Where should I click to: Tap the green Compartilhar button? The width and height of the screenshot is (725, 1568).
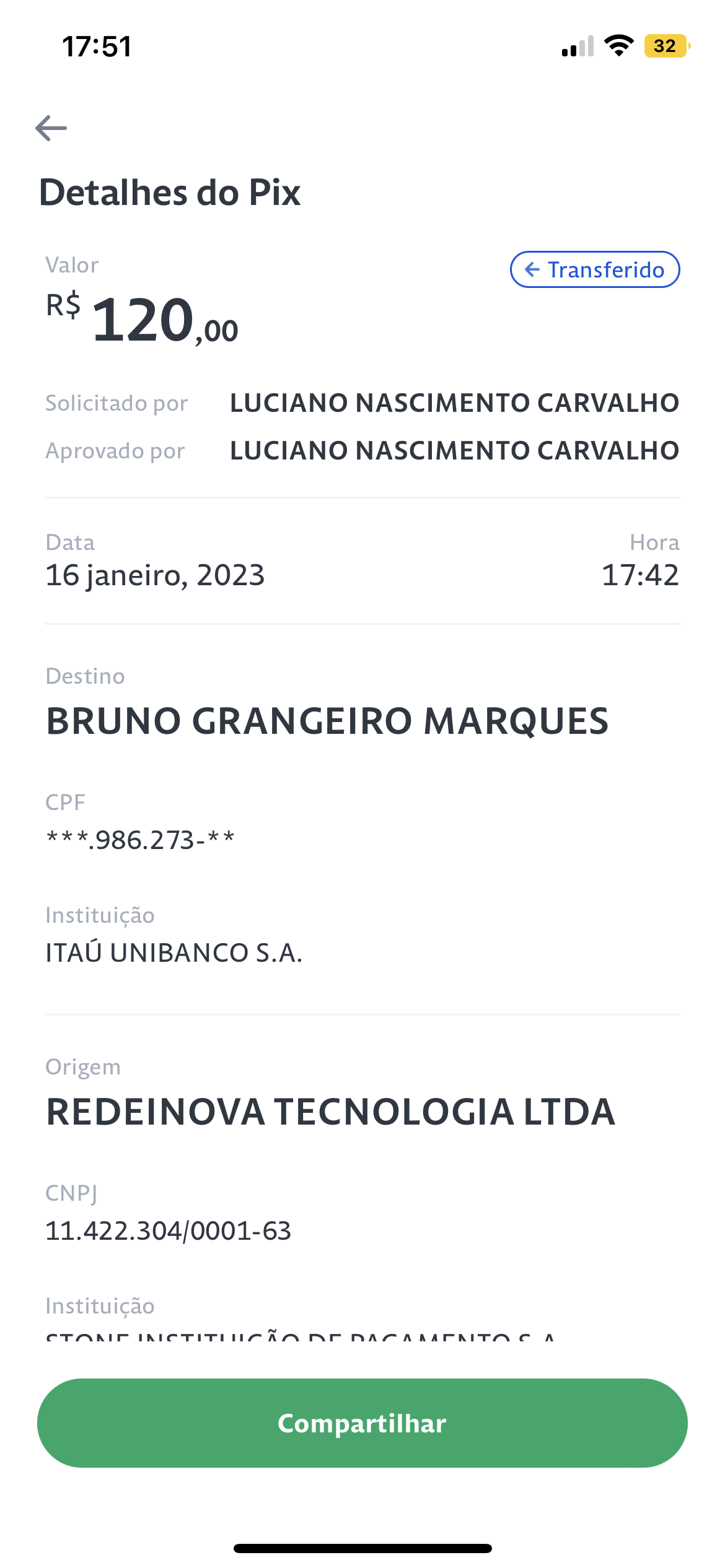coord(362,1423)
